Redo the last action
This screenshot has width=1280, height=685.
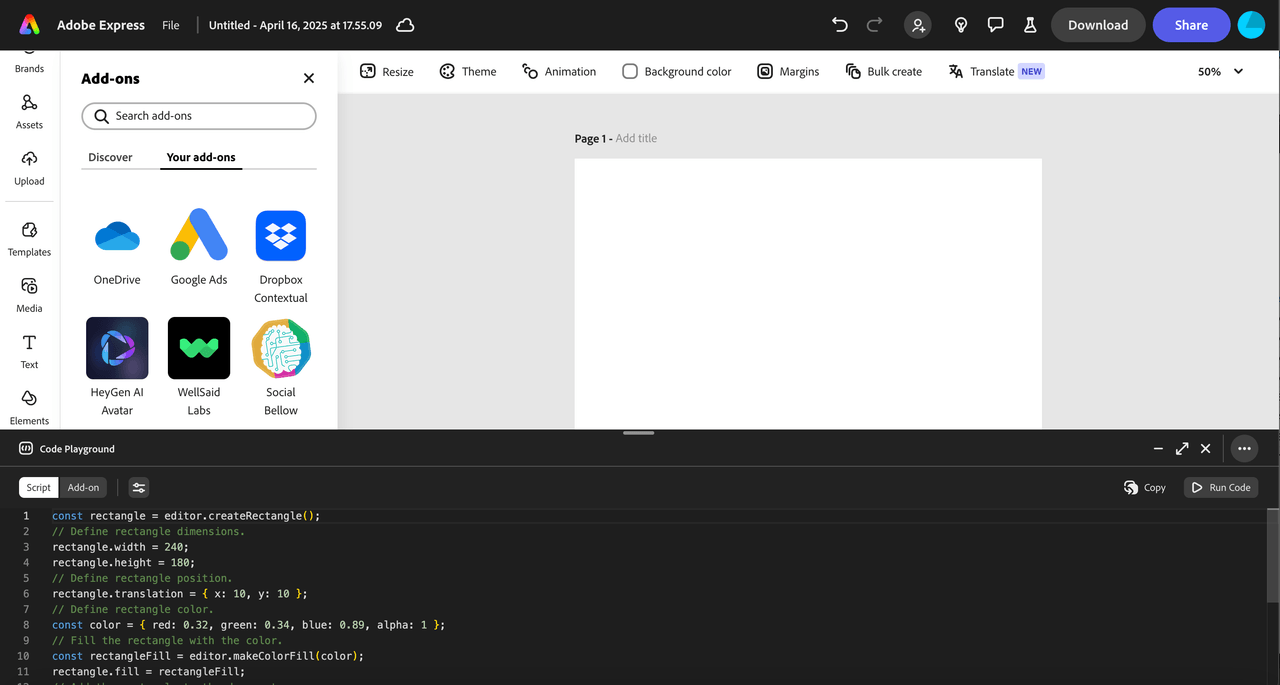pyautogui.click(x=874, y=25)
